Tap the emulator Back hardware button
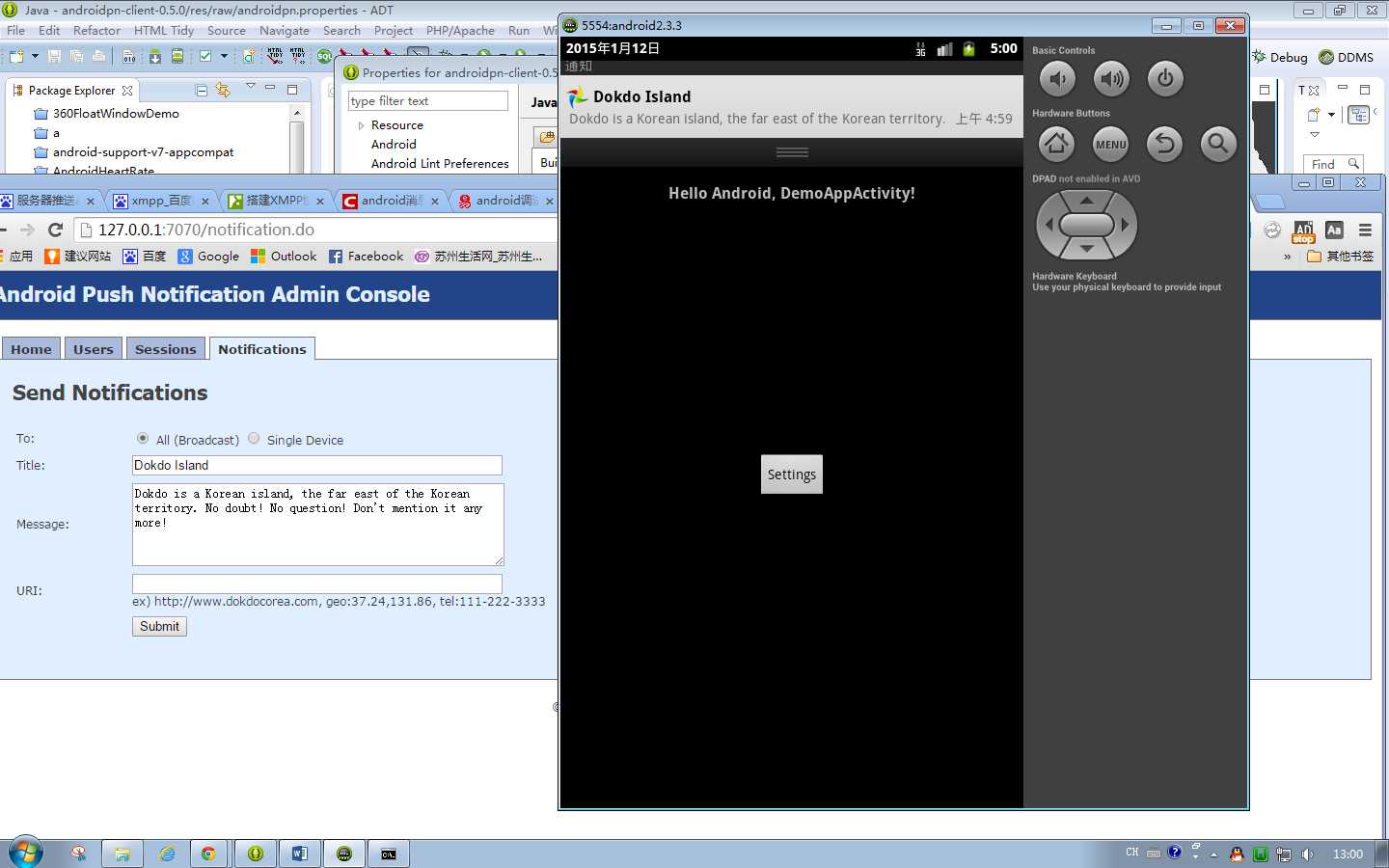The height and width of the screenshot is (868, 1389). pyautogui.click(x=1165, y=145)
